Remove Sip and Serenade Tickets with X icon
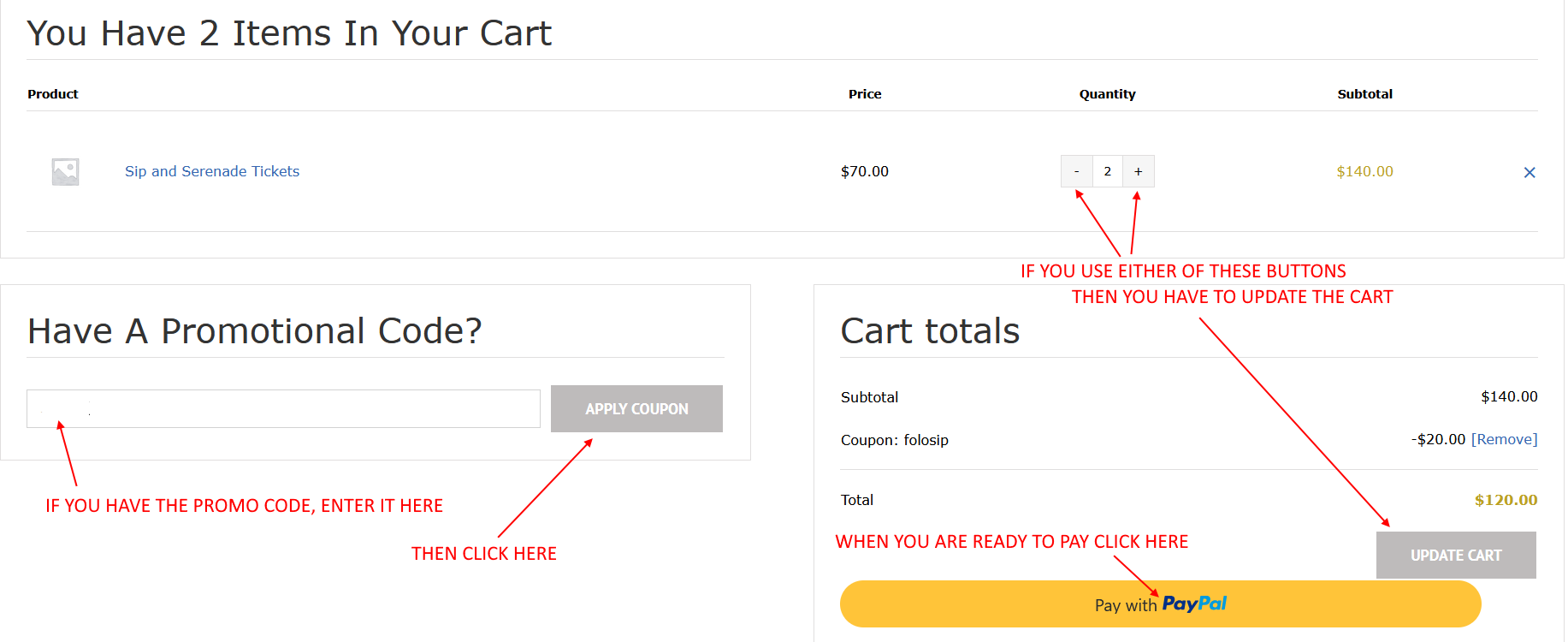This screenshot has width=1568, height=642. click(x=1530, y=172)
